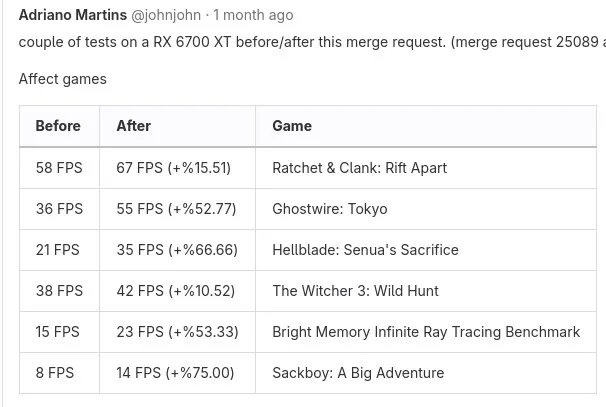This screenshot has width=606, height=407.
Task: Select the Ghostwire: Tokyo game cell
Action: click(x=329, y=209)
